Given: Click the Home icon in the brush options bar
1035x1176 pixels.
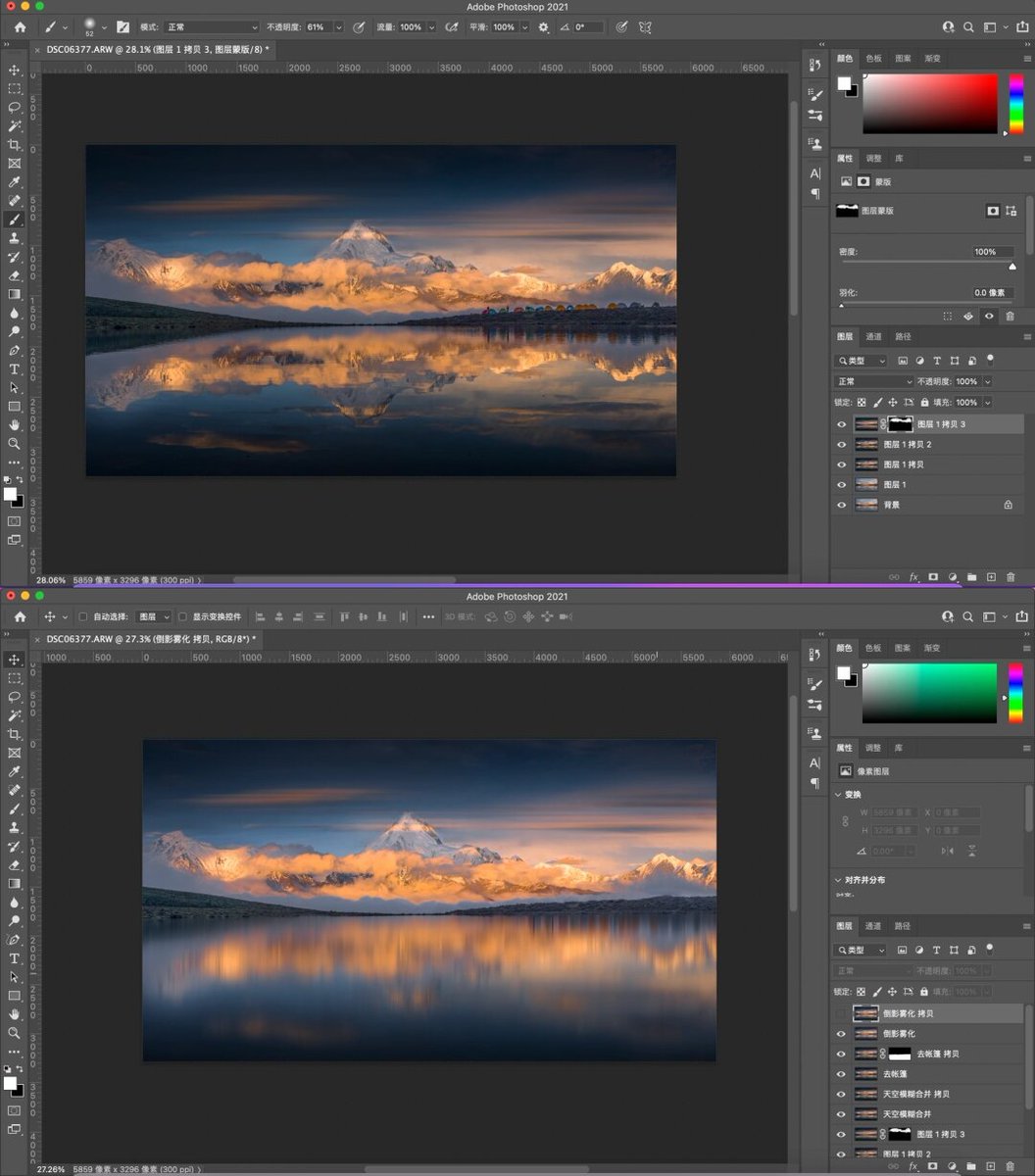Looking at the screenshot, I should click(x=20, y=27).
